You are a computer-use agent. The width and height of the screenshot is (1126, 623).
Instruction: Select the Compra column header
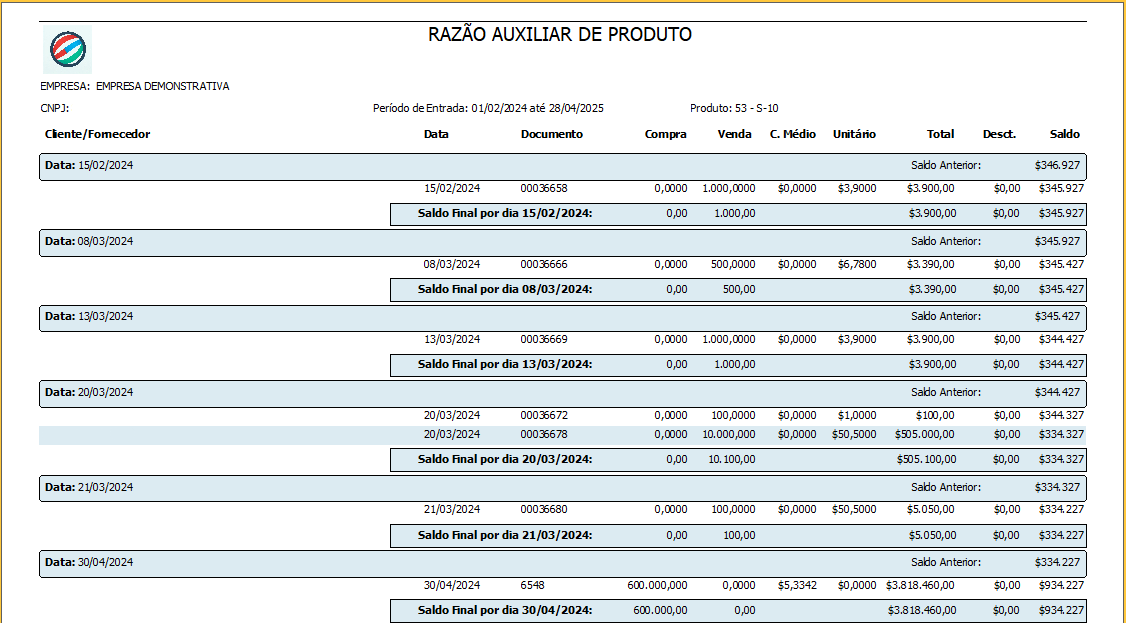665,134
